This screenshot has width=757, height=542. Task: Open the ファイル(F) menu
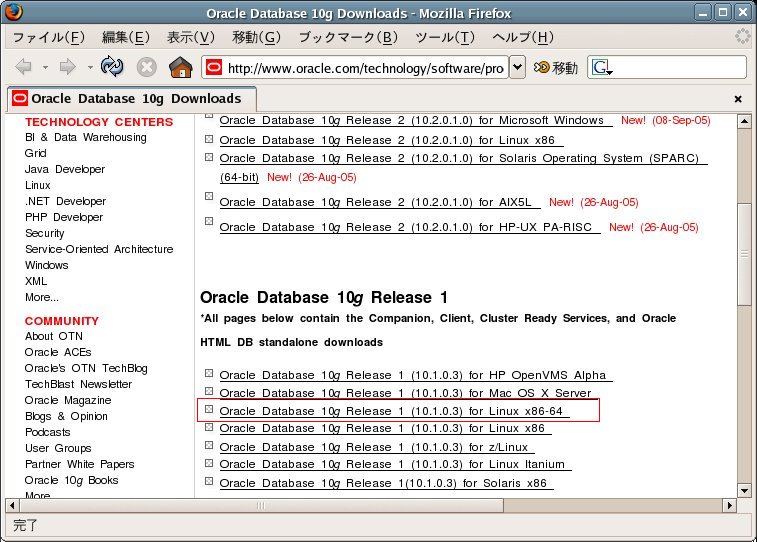48,37
